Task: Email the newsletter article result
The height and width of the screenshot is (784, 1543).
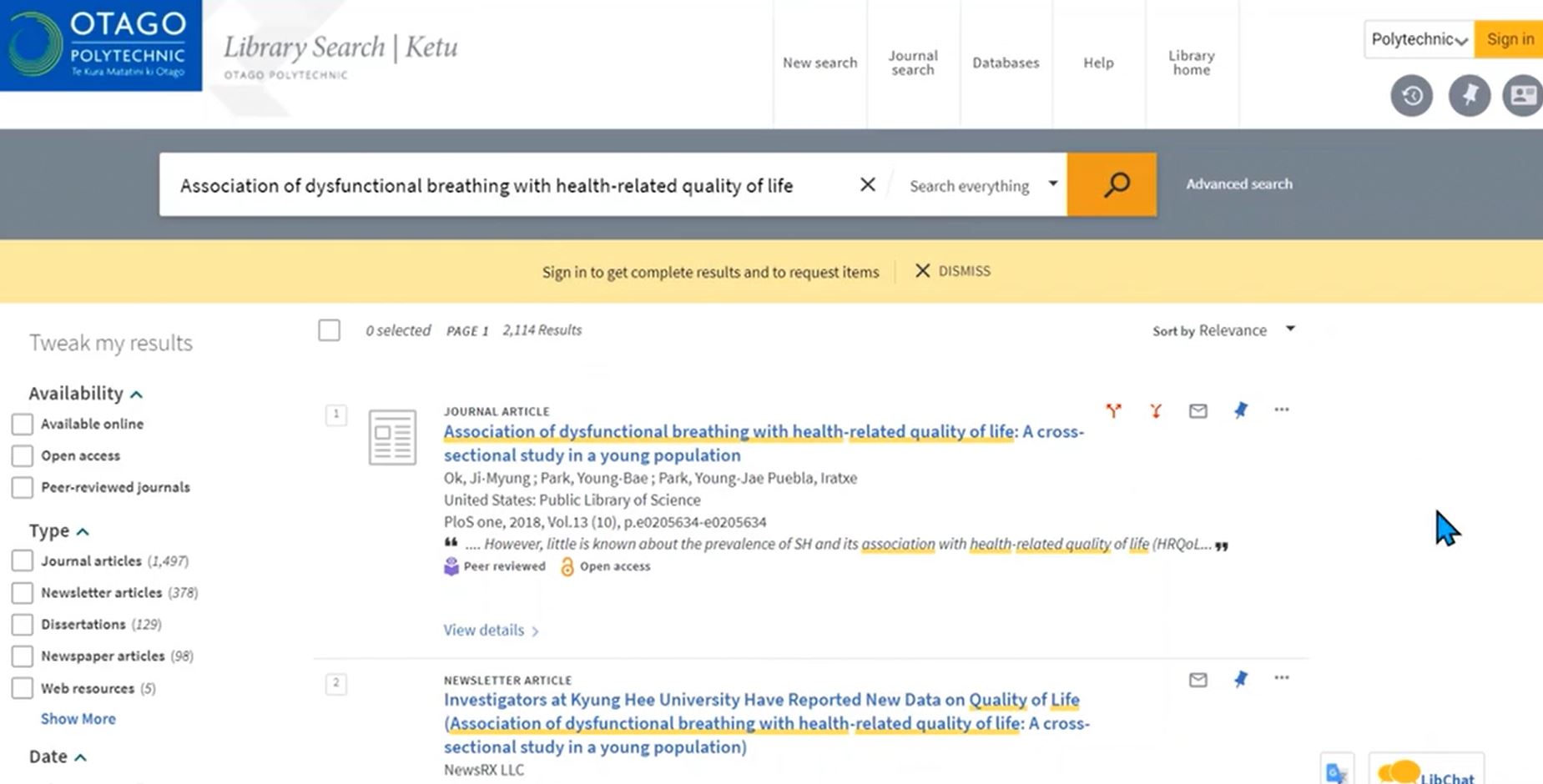Action: pyautogui.click(x=1198, y=680)
